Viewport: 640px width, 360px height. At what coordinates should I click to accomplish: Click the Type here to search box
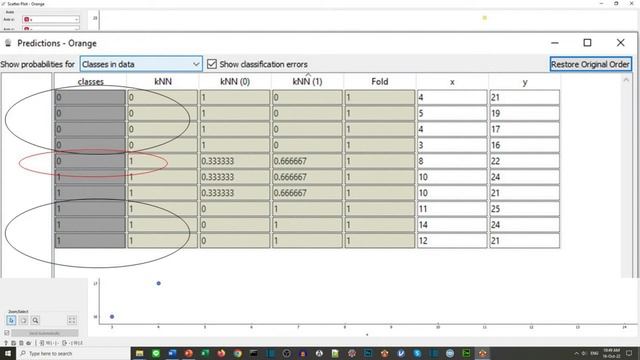coord(73,353)
